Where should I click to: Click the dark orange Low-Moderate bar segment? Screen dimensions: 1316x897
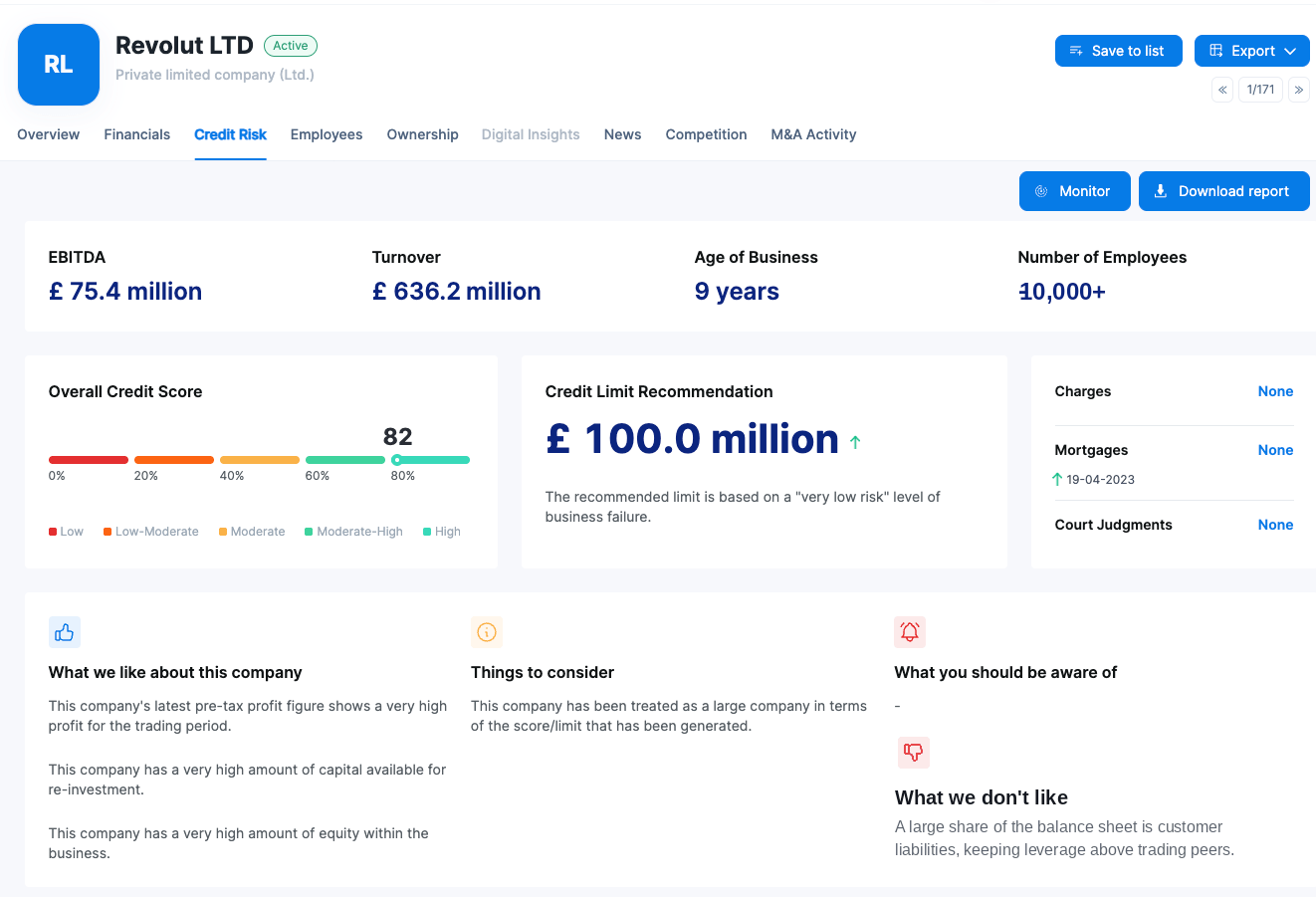(174, 460)
